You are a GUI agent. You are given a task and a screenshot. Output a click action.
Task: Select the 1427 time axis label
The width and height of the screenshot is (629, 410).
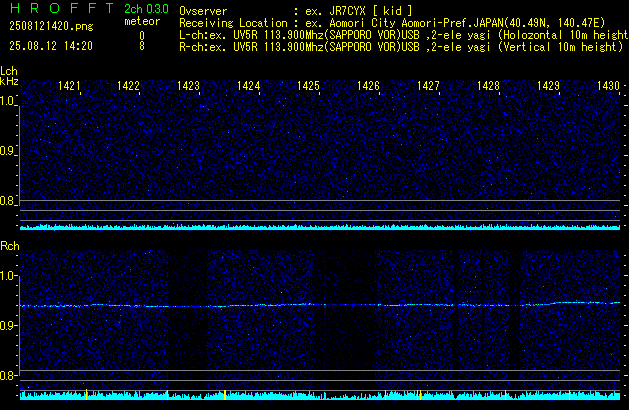tap(428, 86)
